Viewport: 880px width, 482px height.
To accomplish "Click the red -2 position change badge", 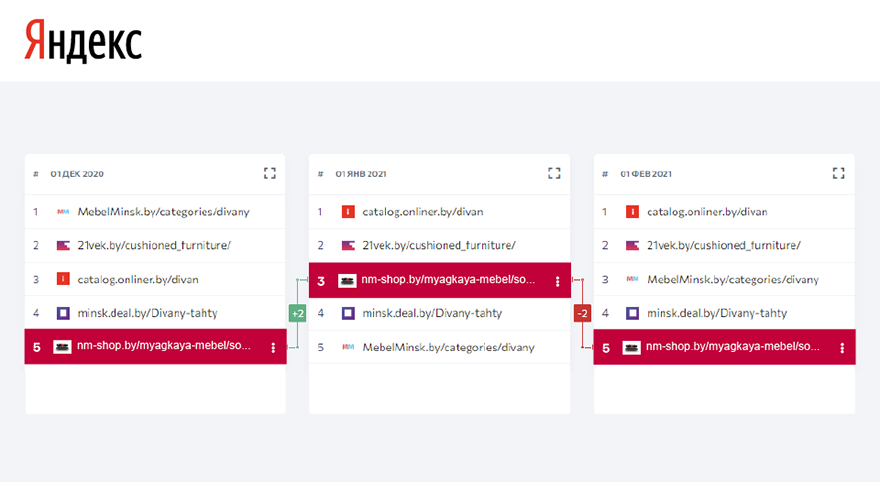I will (x=582, y=314).
